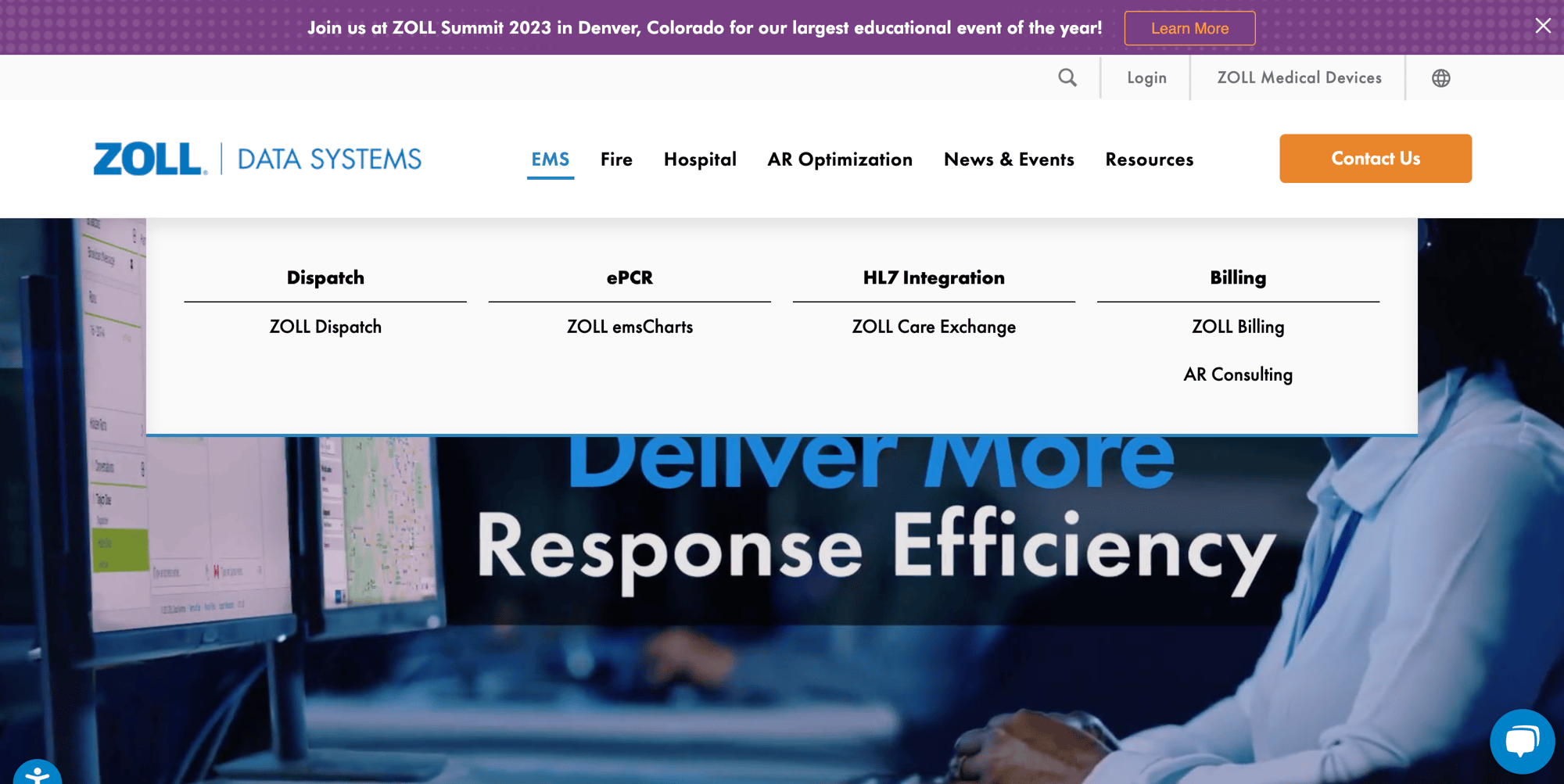Click the HL7 Integration column heading
Viewport: 1564px width, 784px height.
[934, 277]
